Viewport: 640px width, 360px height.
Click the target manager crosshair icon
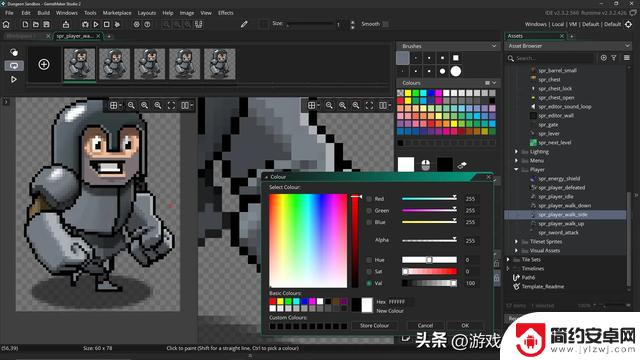[x=629, y=24]
